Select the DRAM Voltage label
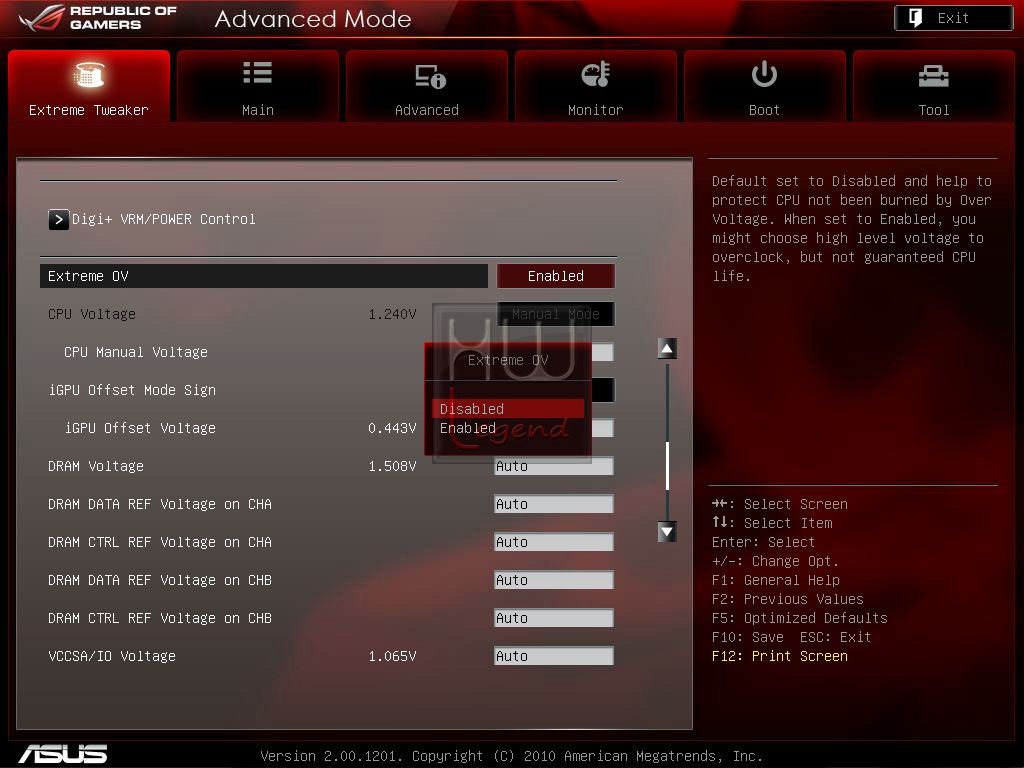Viewport: 1024px width, 768px height. [x=96, y=466]
